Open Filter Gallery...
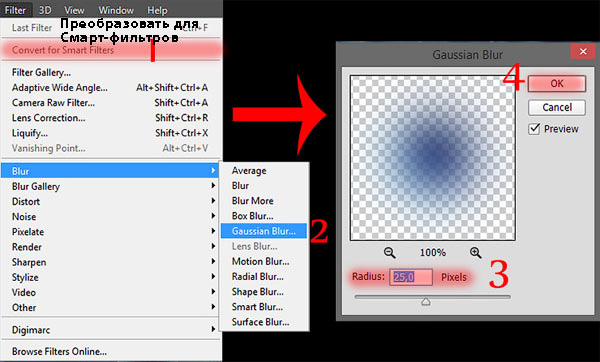600x362 pixels. point(41,72)
